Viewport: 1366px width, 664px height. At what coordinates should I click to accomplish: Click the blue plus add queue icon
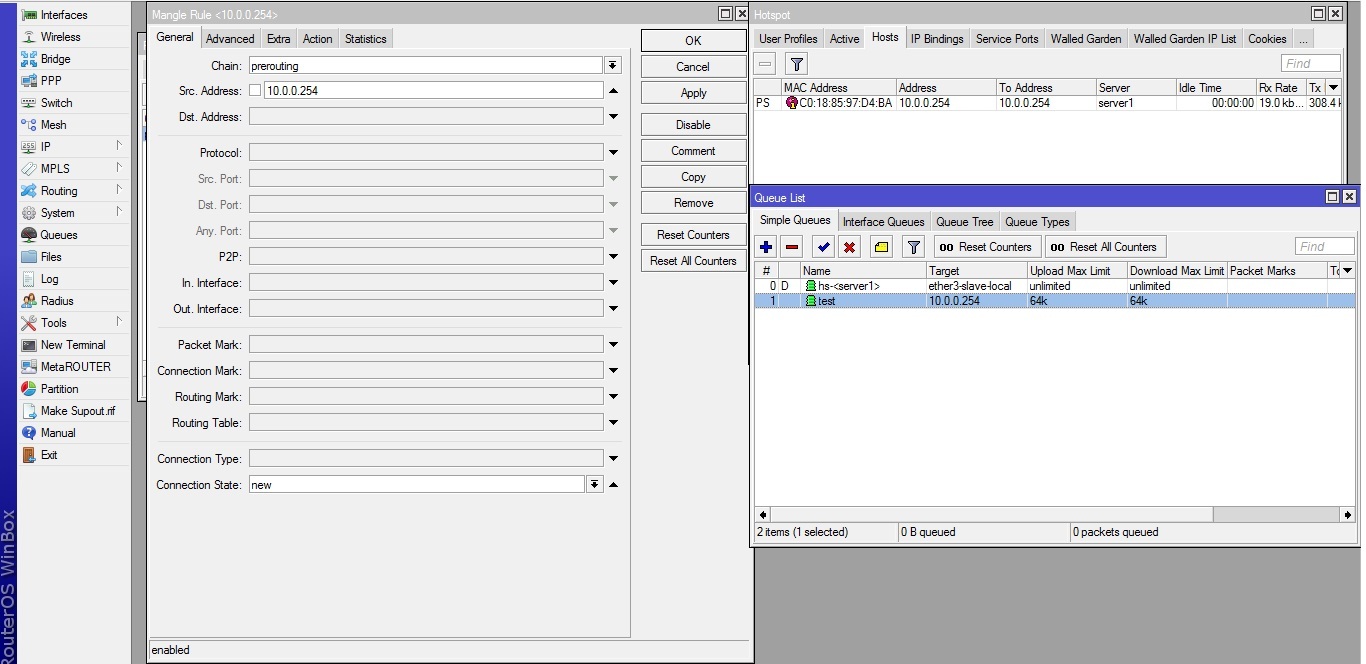766,247
